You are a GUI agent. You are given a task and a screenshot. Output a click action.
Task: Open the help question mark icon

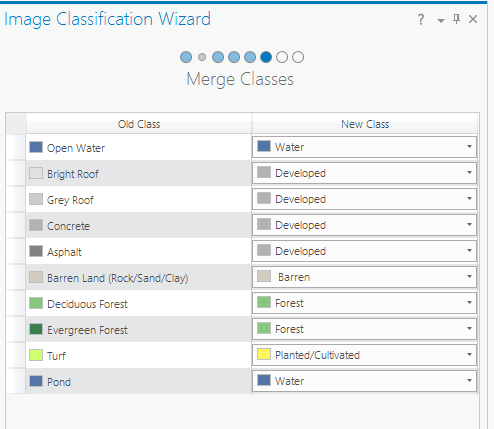click(x=421, y=19)
